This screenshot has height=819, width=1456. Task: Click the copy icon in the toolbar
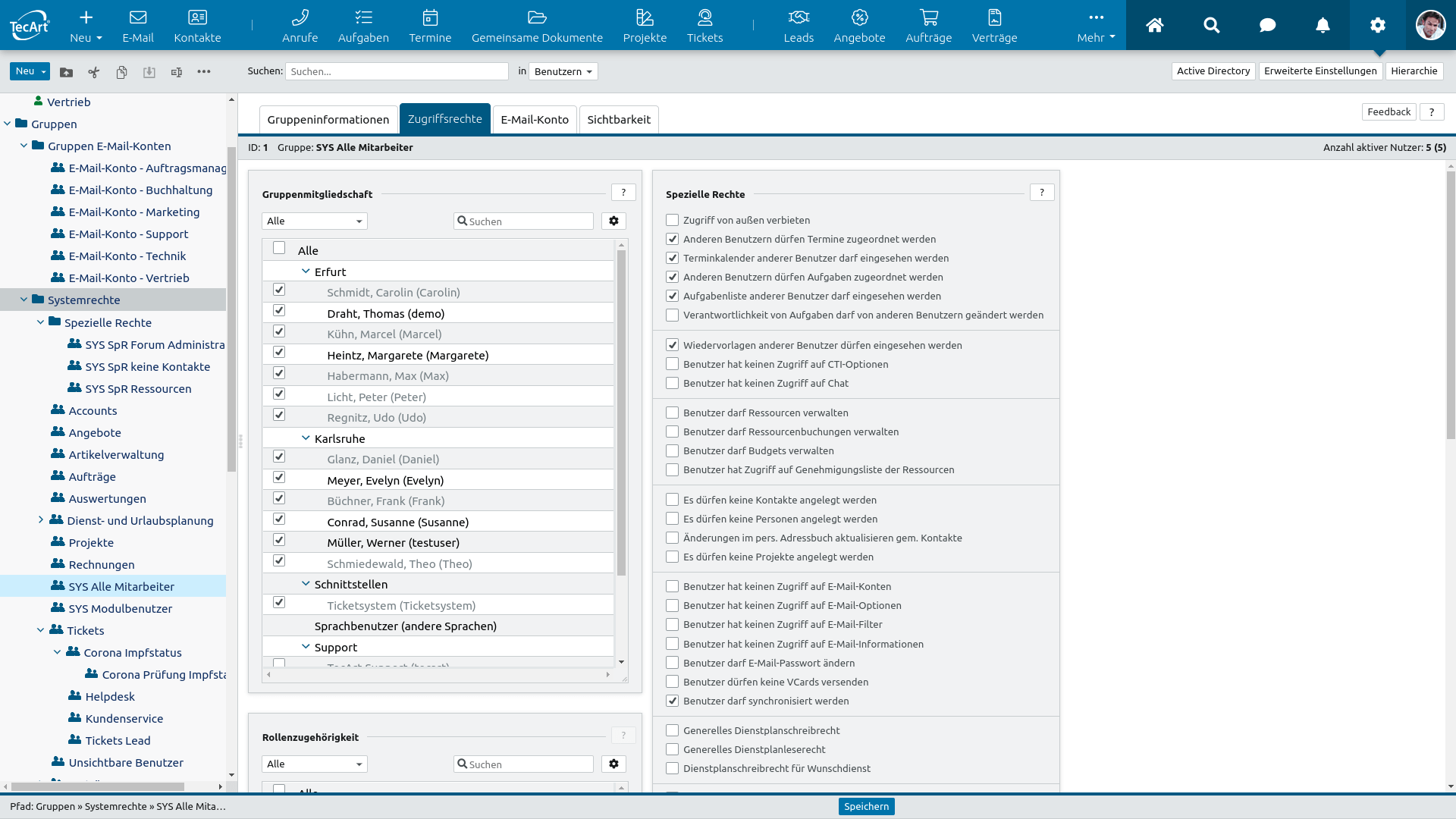click(x=121, y=72)
